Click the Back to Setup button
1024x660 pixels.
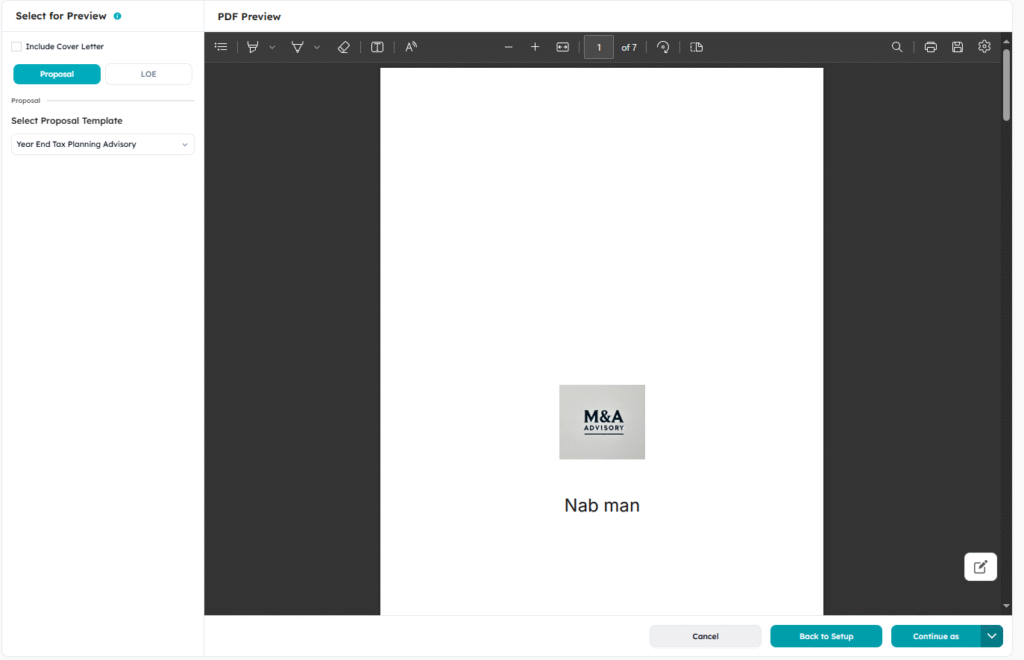click(x=826, y=636)
